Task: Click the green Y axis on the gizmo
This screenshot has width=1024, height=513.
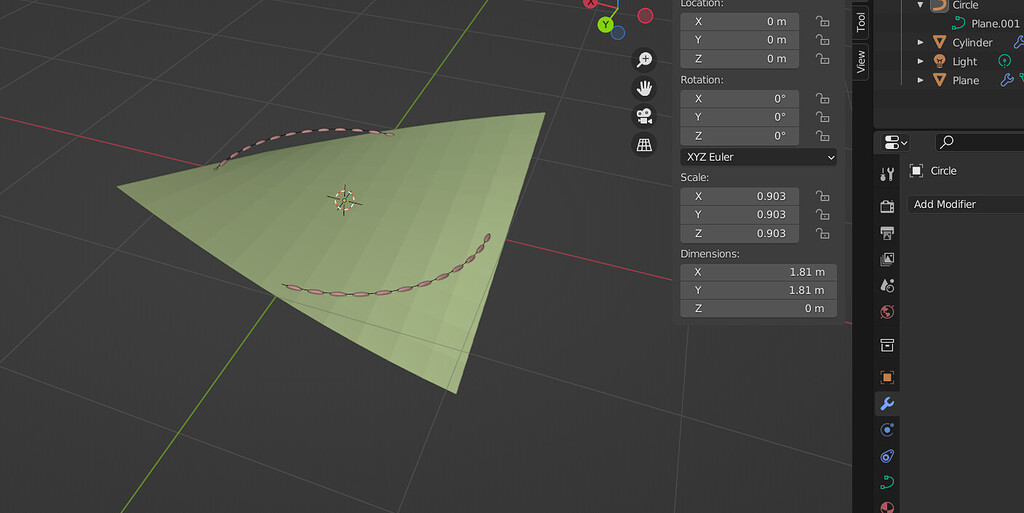Action: 605,25
